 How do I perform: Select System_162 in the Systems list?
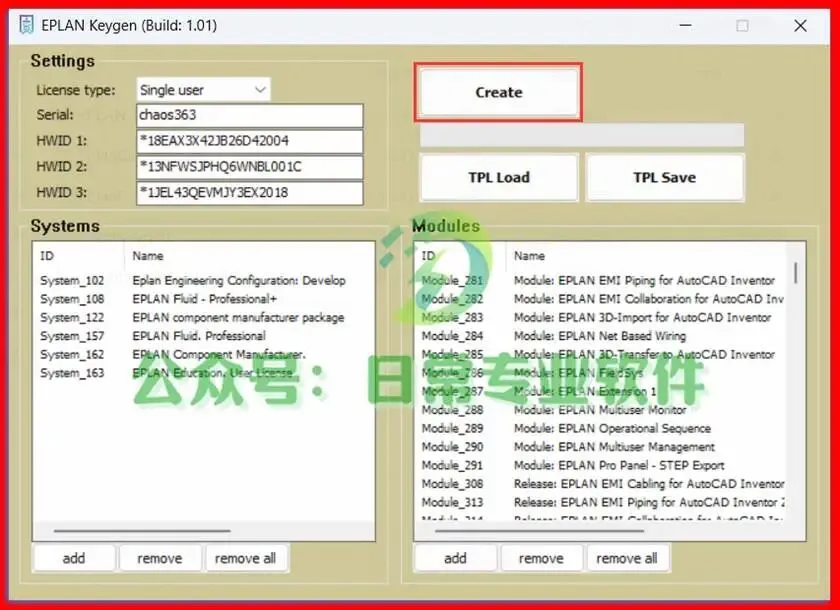[x=72, y=354]
